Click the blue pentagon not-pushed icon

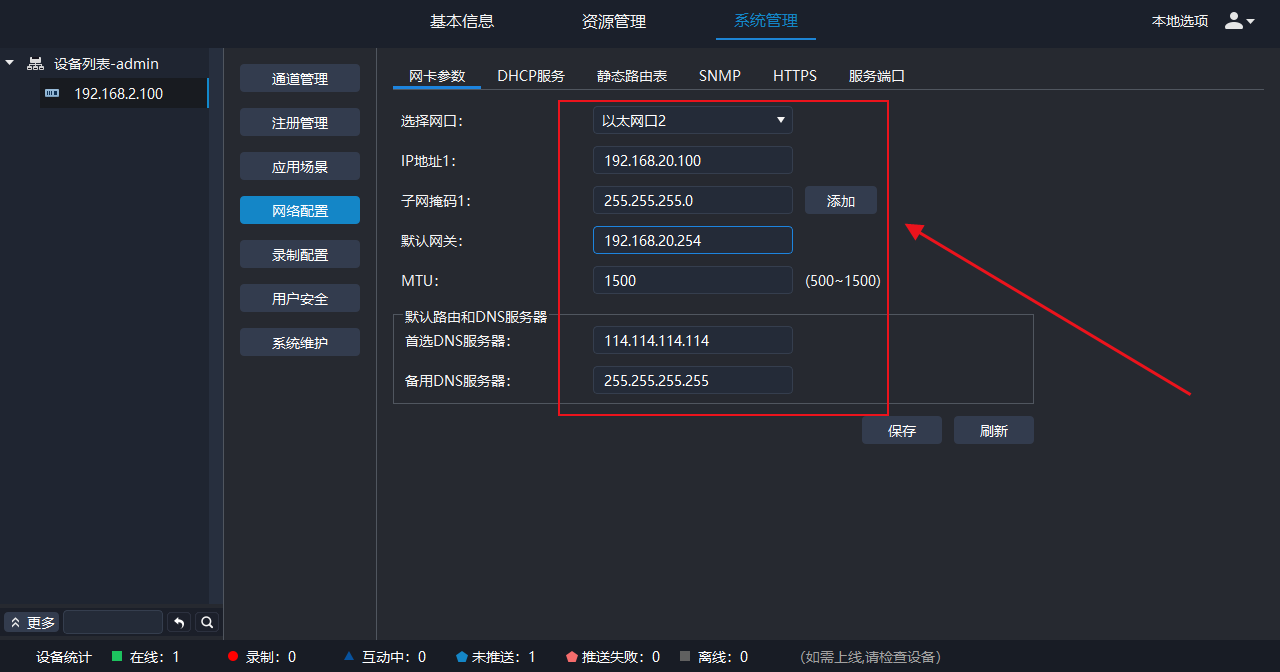[462, 657]
